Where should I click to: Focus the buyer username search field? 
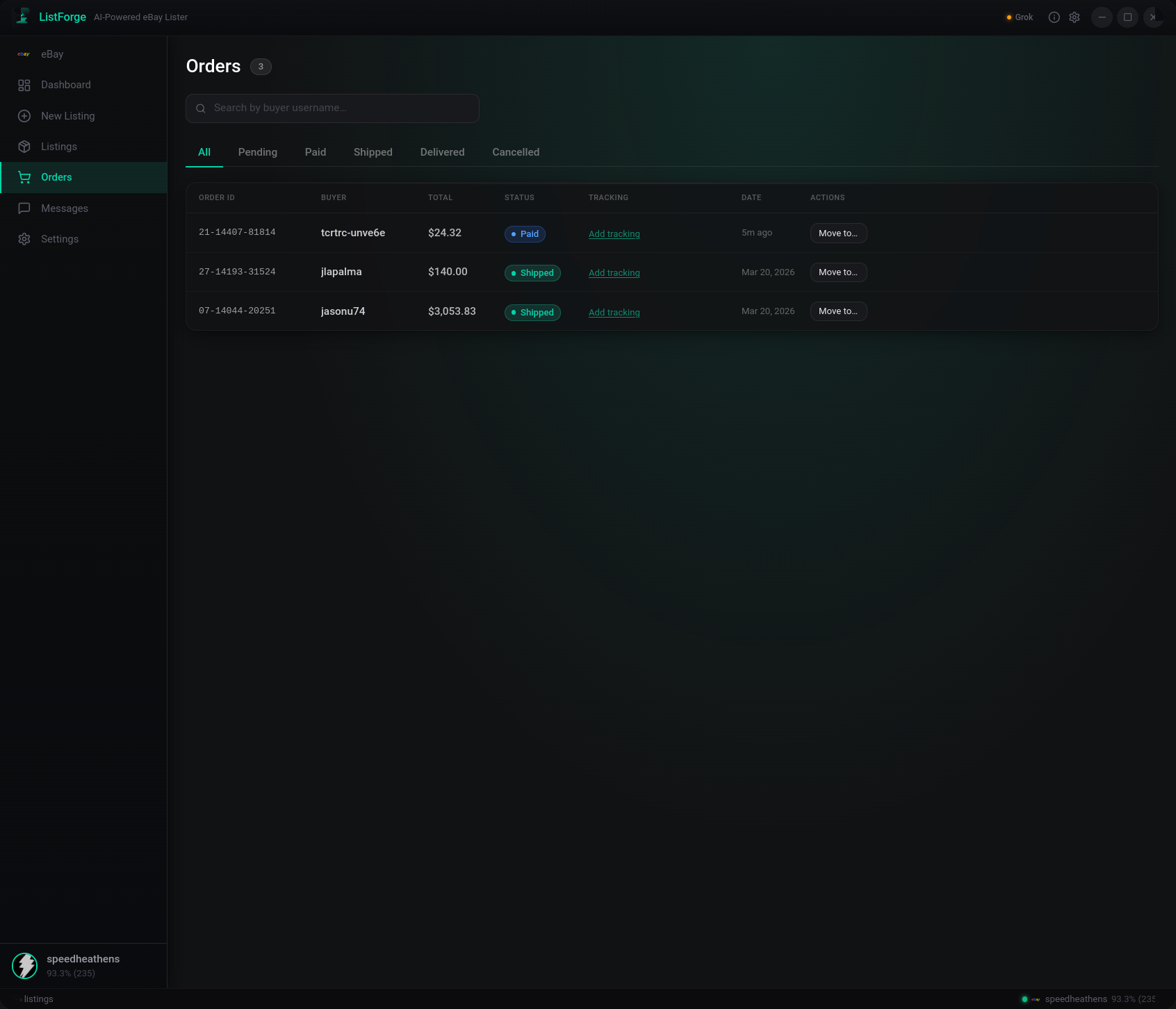332,108
